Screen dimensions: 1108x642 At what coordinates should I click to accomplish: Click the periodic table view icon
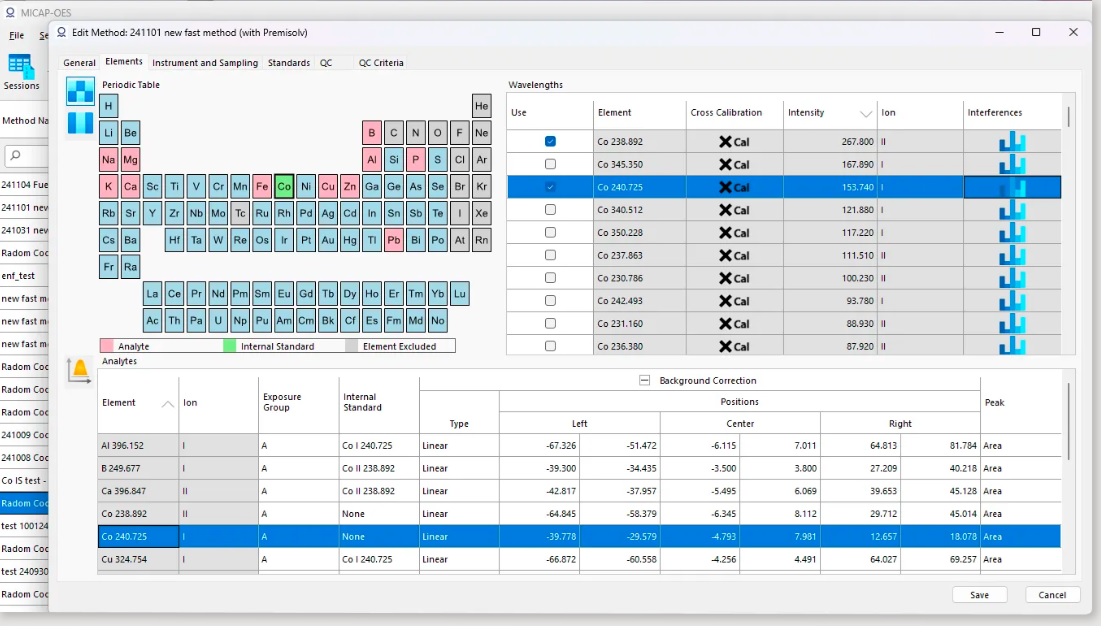pos(80,91)
